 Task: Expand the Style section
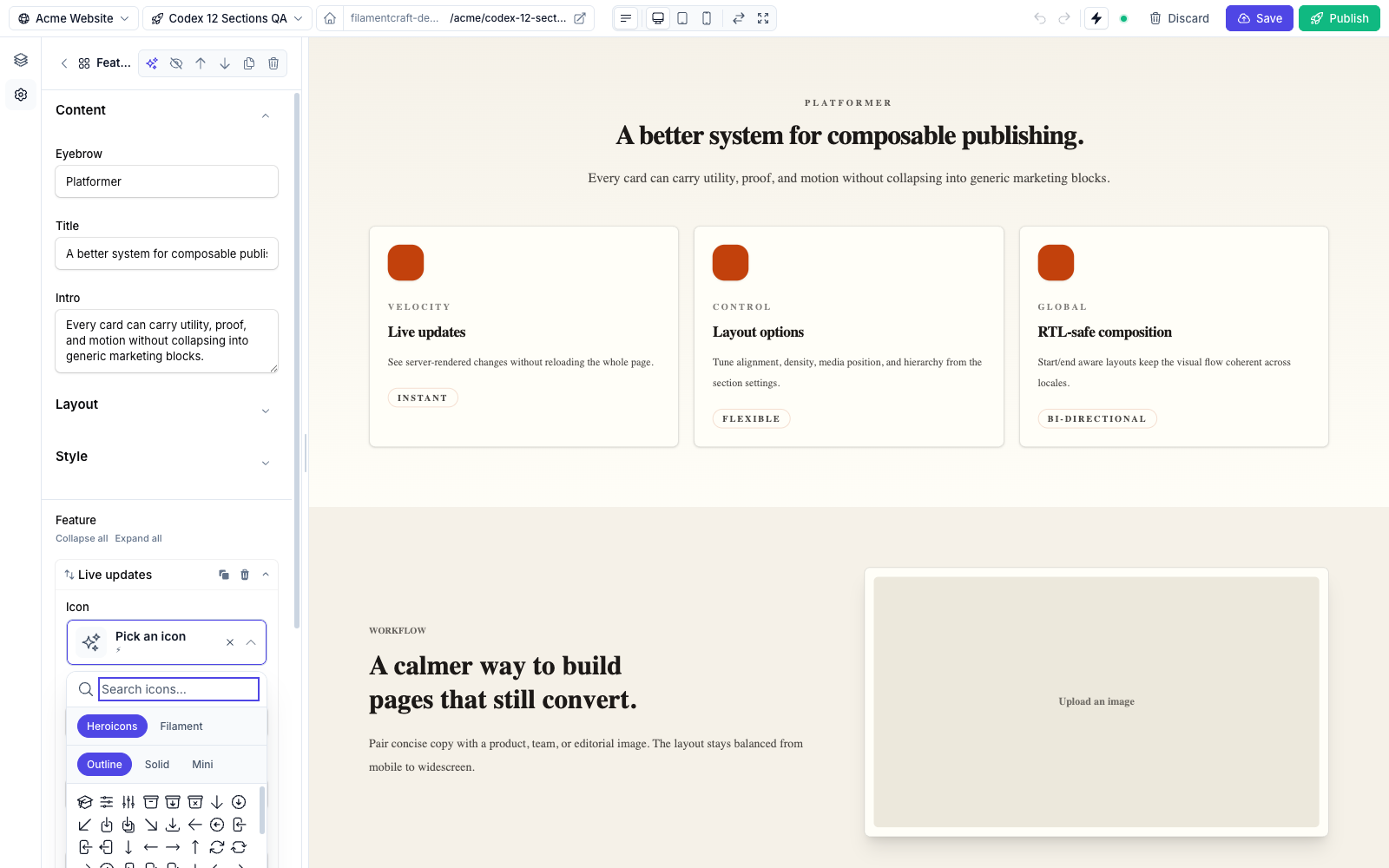[266, 463]
